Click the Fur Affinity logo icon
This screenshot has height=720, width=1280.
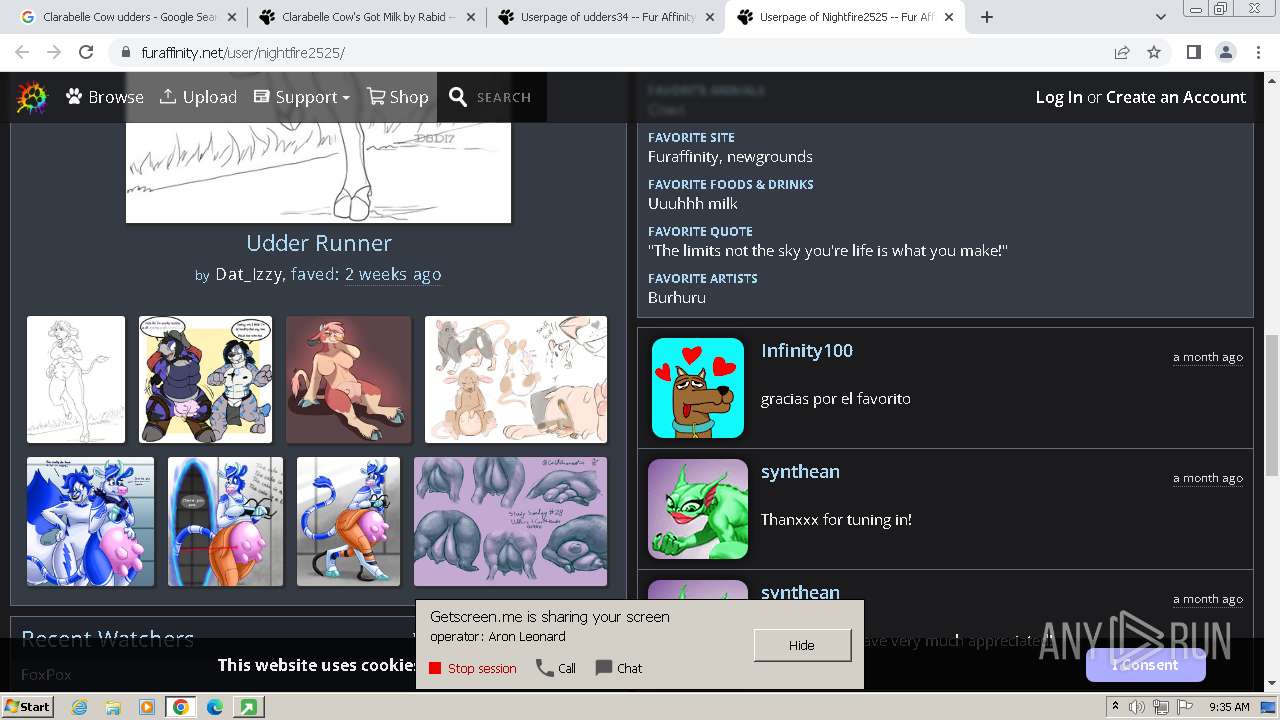click(x=31, y=97)
